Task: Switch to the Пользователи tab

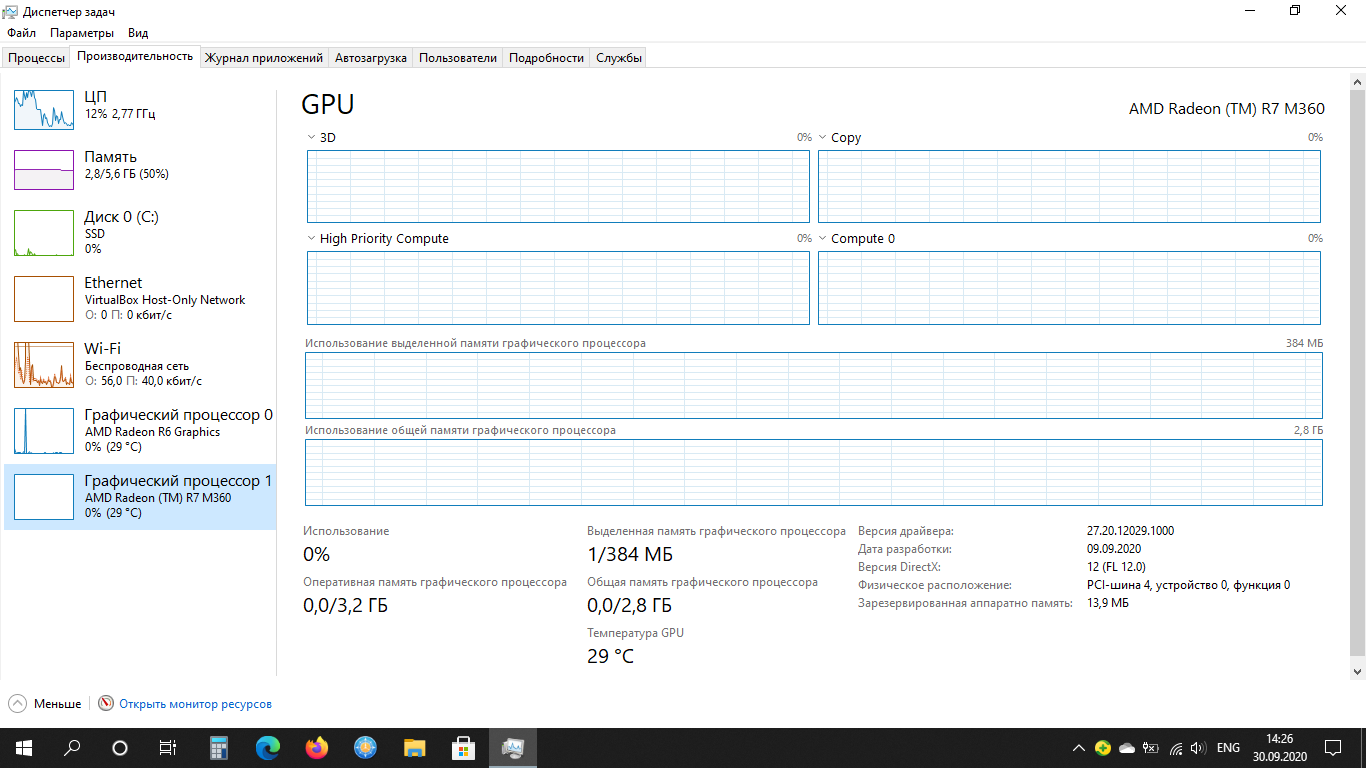Action: coord(458,58)
